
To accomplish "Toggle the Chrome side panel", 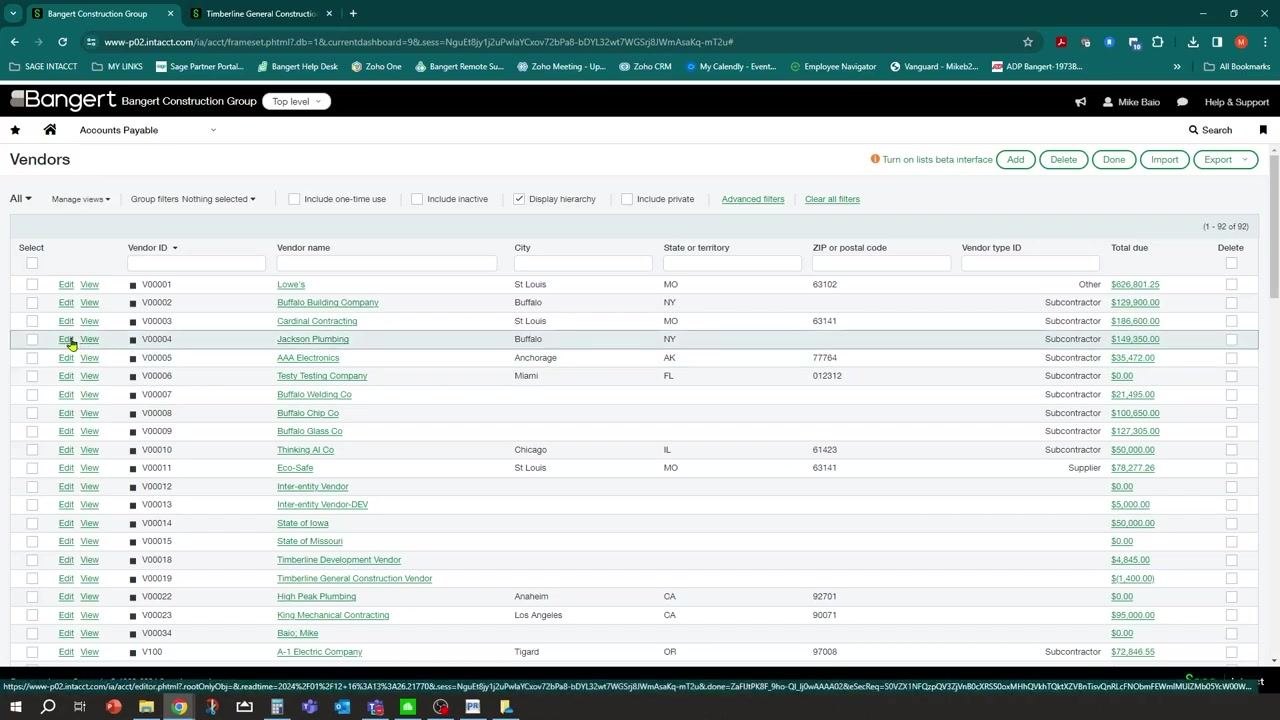I will pyautogui.click(x=1217, y=42).
